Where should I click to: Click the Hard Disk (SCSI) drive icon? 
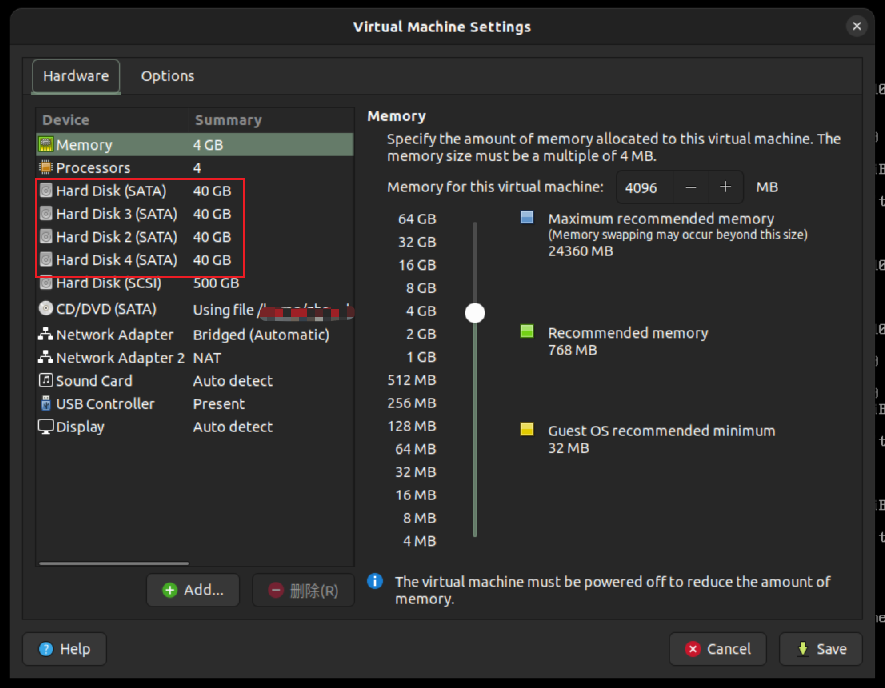[x=46, y=283]
